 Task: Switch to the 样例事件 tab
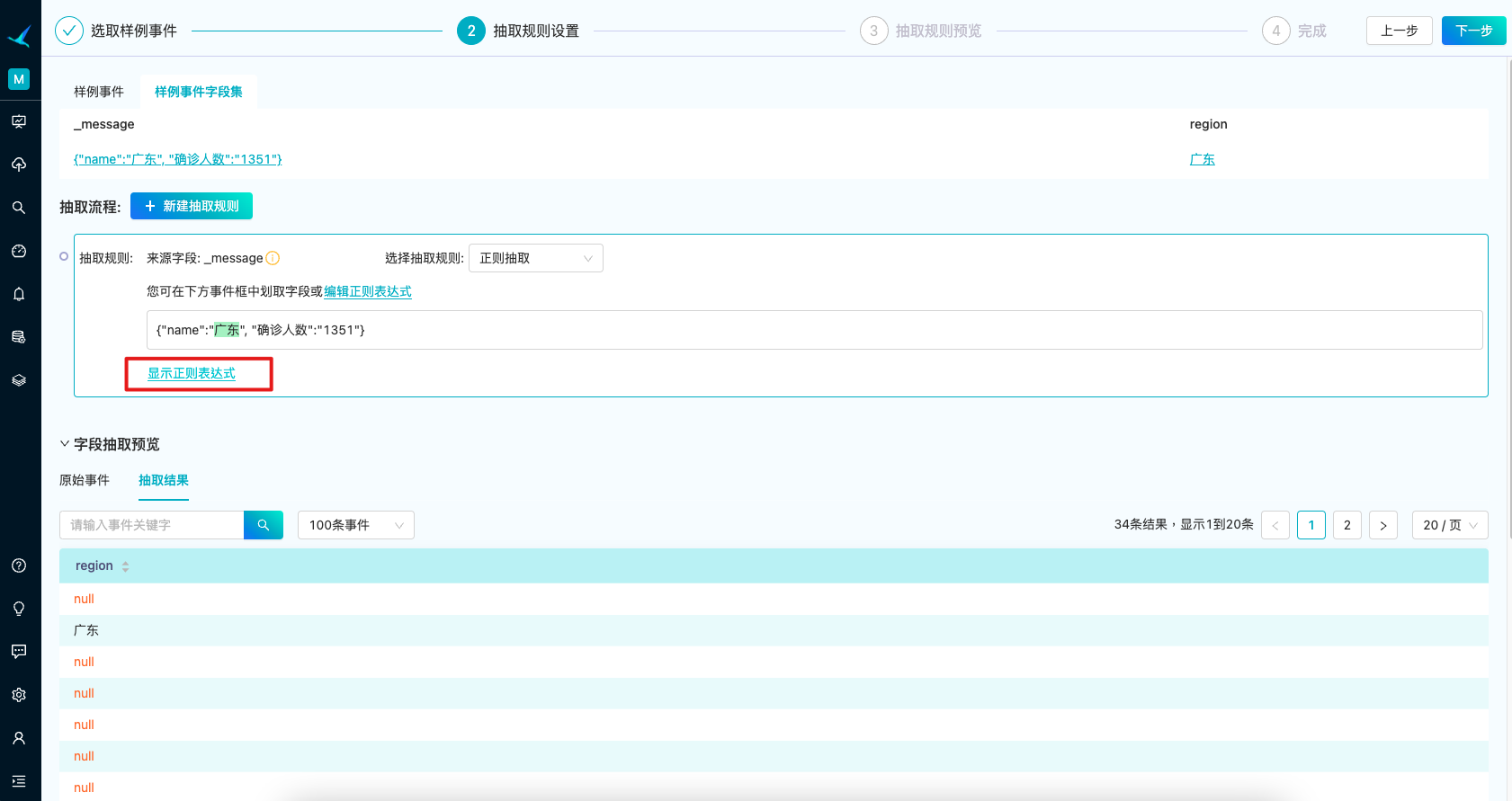(x=99, y=92)
